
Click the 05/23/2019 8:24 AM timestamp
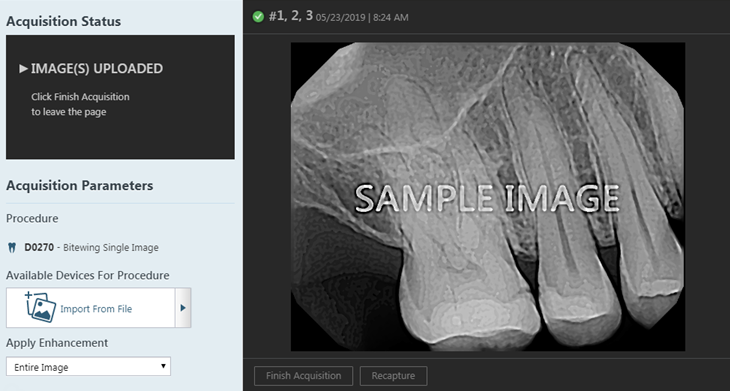[x=362, y=18]
